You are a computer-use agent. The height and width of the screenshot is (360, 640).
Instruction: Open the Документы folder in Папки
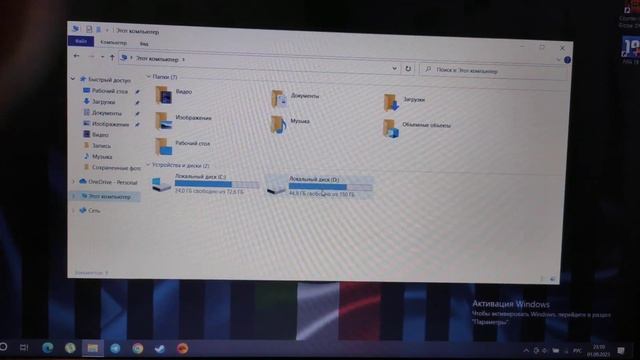pos(295,98)
